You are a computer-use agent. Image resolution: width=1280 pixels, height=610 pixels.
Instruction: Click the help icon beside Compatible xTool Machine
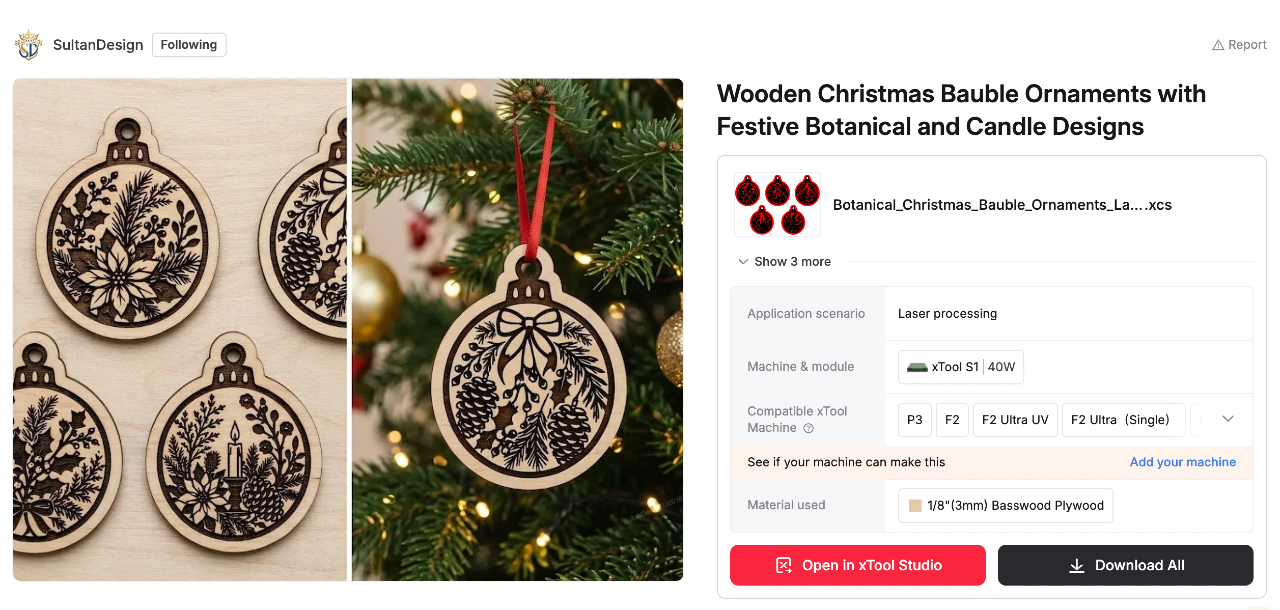pyautogui.click(x=809, y=428)
